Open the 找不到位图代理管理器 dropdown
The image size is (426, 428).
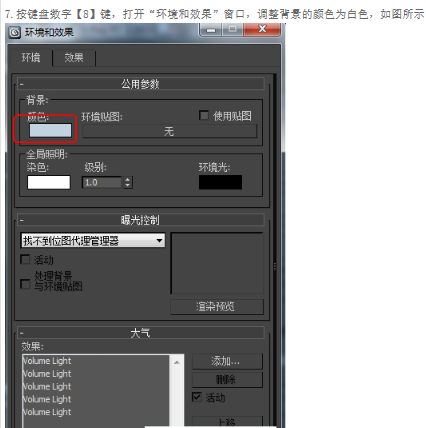[93, 240]
